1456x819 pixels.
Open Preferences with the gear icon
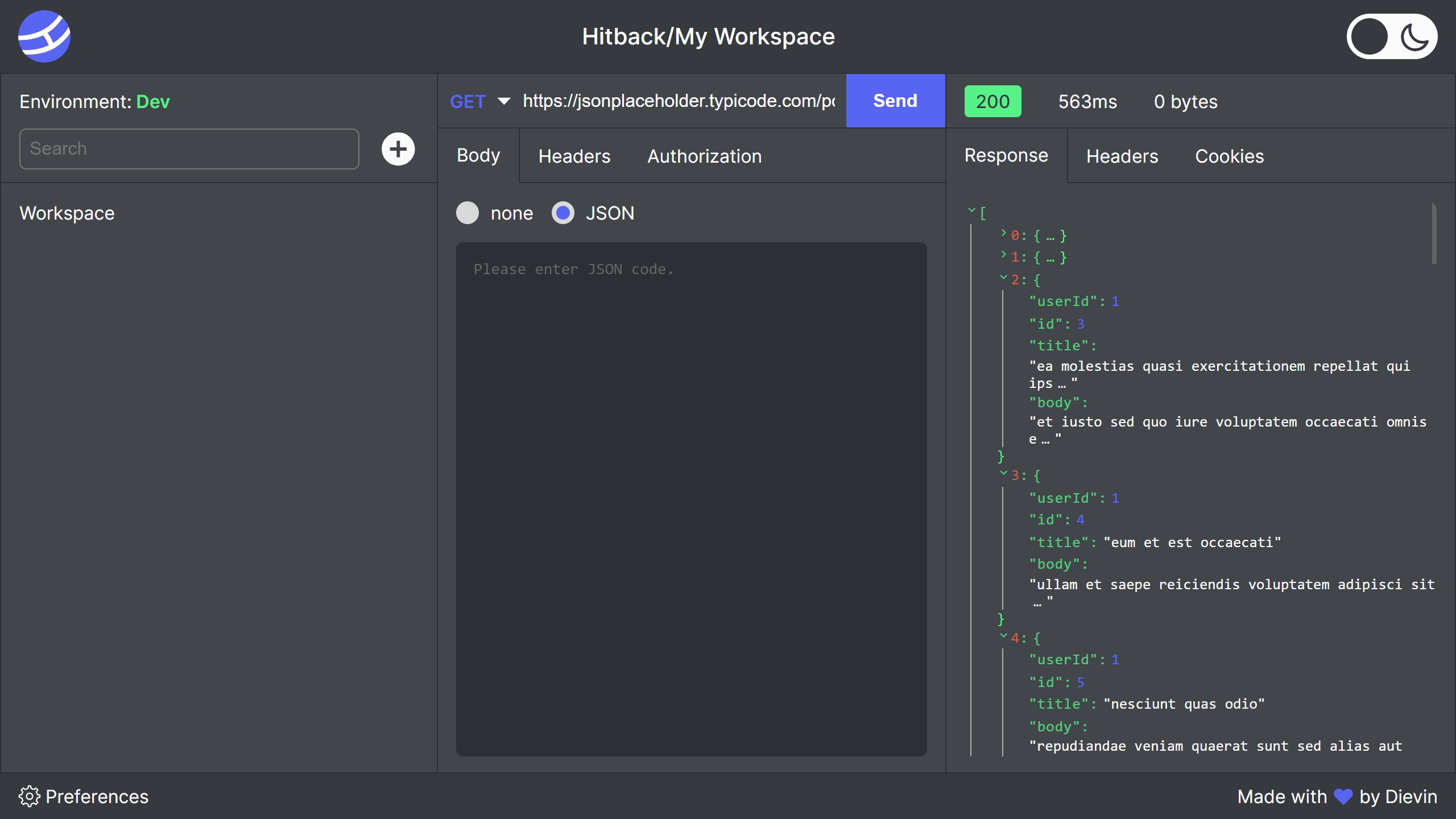point(29,796)
